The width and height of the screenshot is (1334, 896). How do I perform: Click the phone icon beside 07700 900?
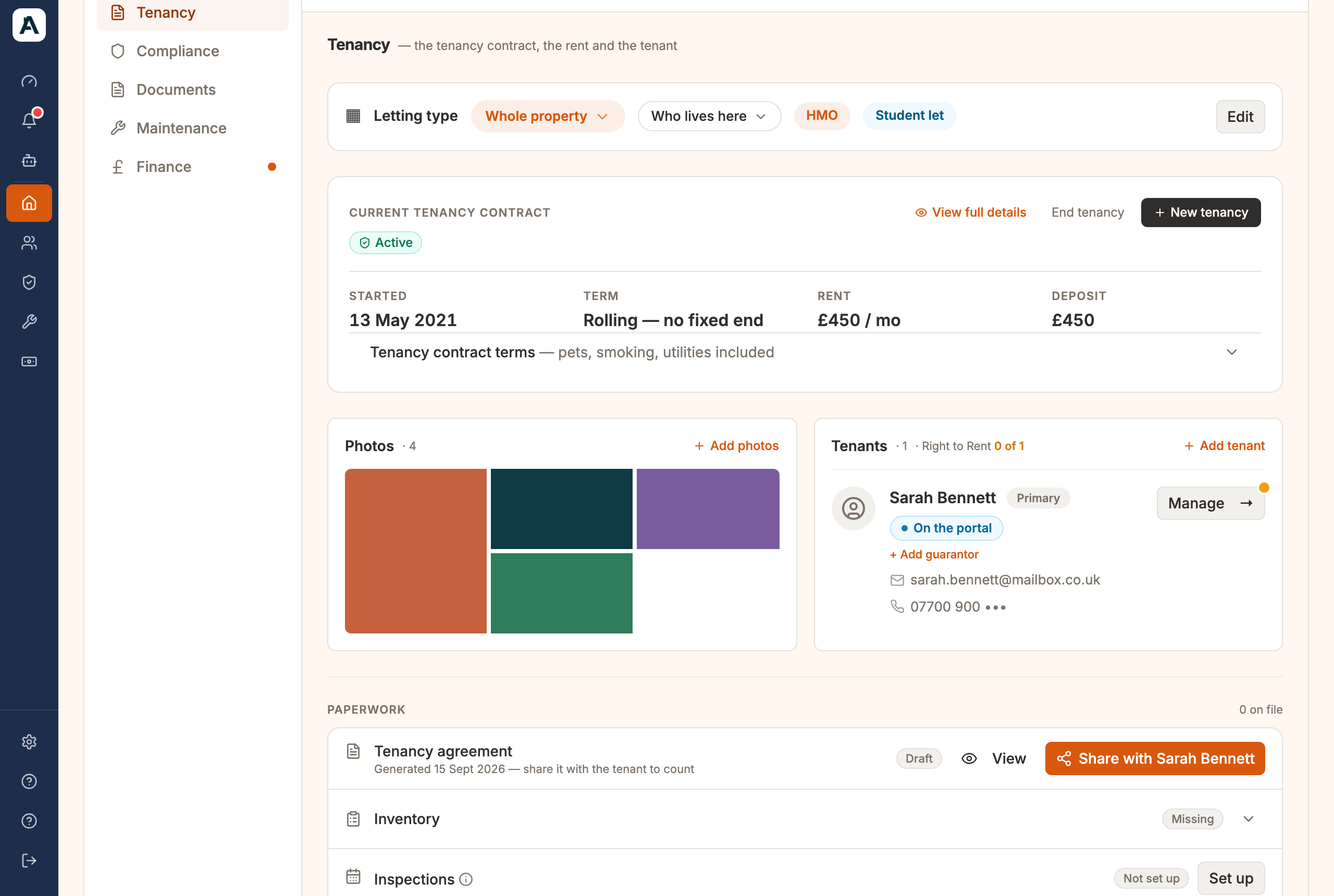pos(897,606)
